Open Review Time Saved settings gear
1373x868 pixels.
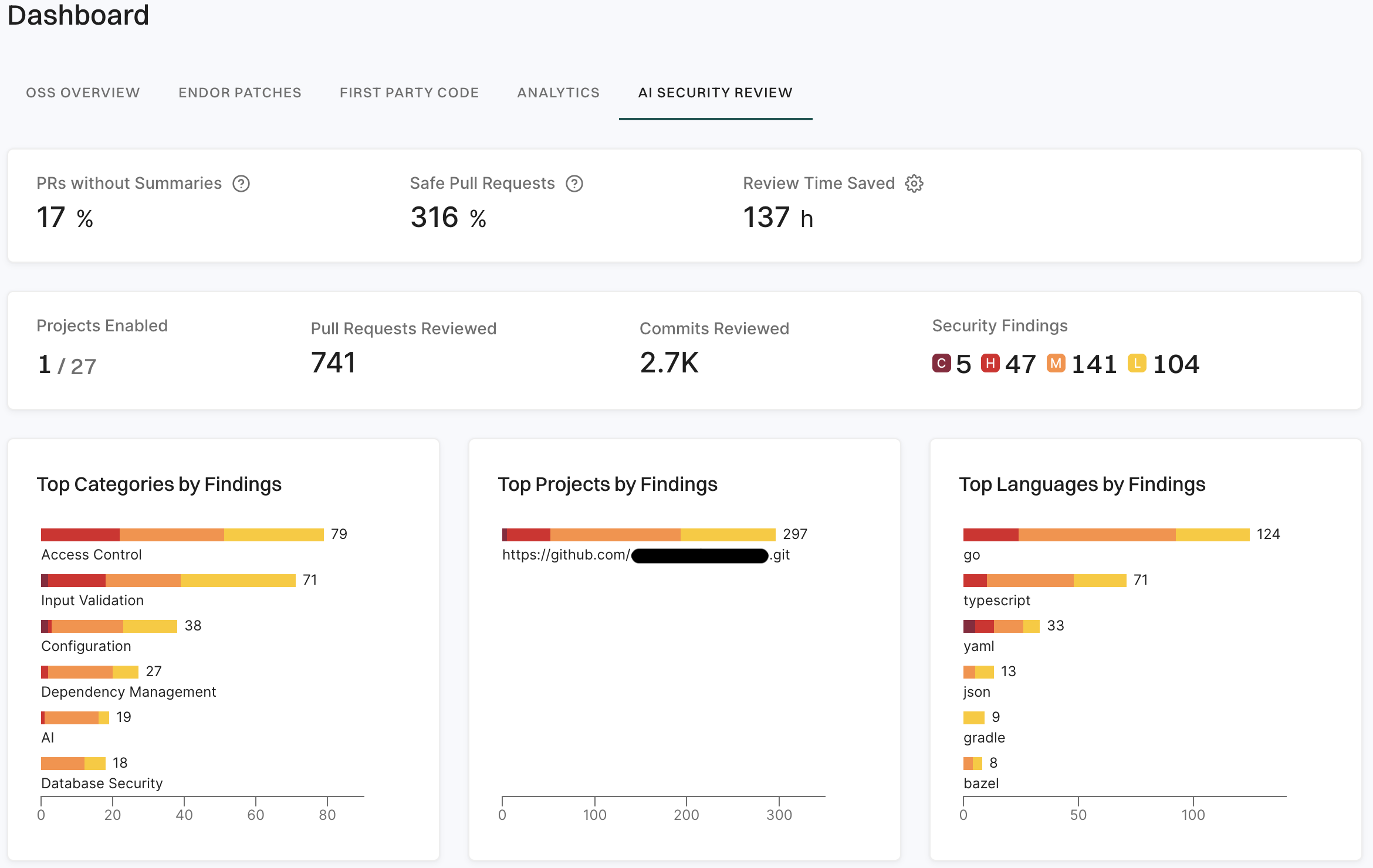point(914,184)
